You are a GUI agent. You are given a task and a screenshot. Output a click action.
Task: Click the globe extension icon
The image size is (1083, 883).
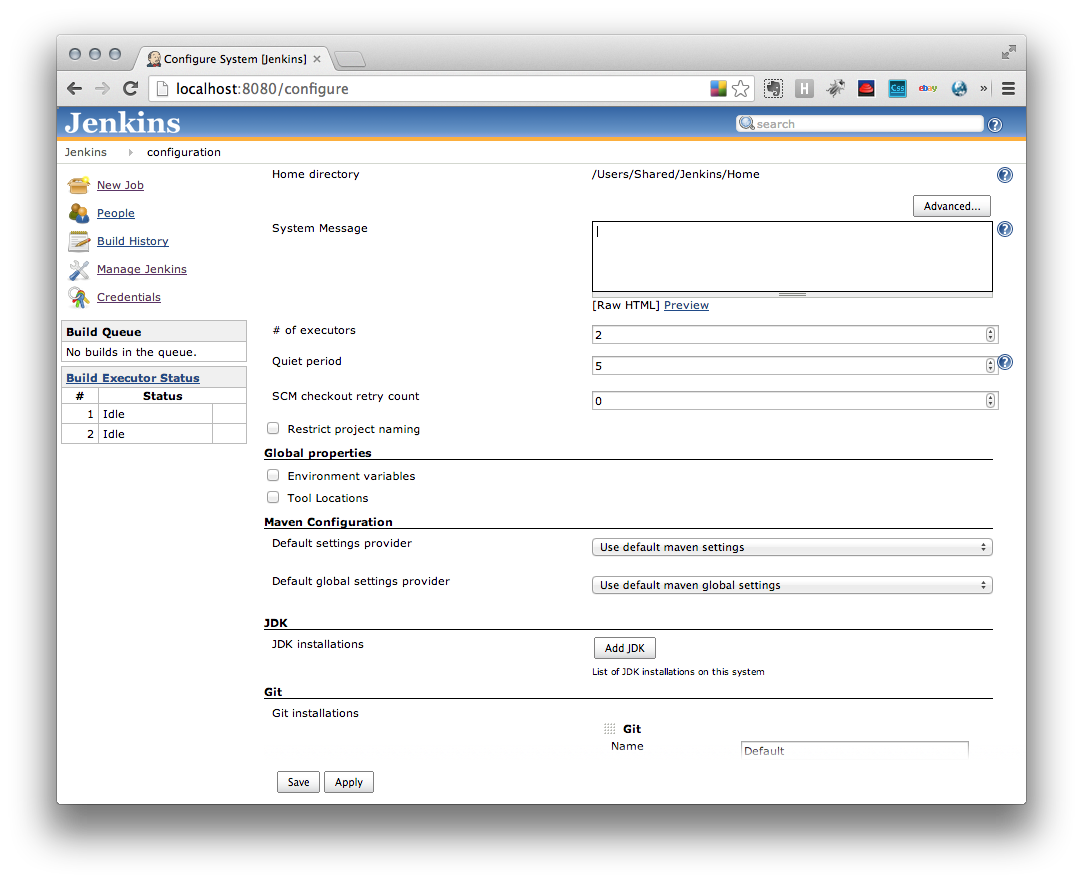tap(959, 88)
